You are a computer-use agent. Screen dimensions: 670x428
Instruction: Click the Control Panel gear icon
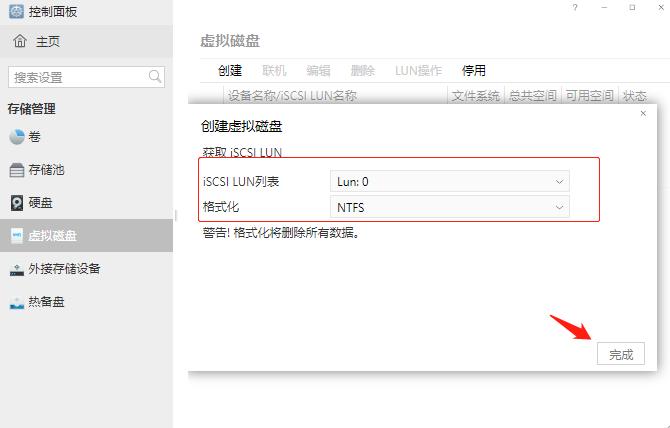click(x=16, y=11)
